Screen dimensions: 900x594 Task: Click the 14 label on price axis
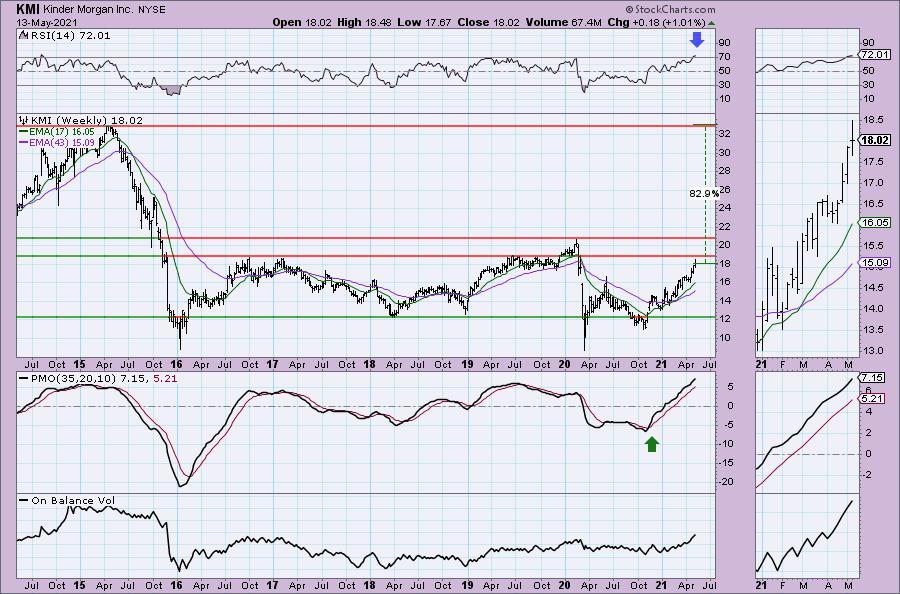click(x=725, y=301)
